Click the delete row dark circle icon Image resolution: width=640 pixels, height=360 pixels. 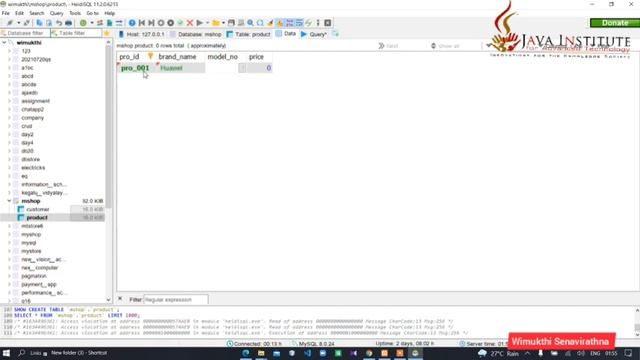pyautogui.click(x=171, y=23)
